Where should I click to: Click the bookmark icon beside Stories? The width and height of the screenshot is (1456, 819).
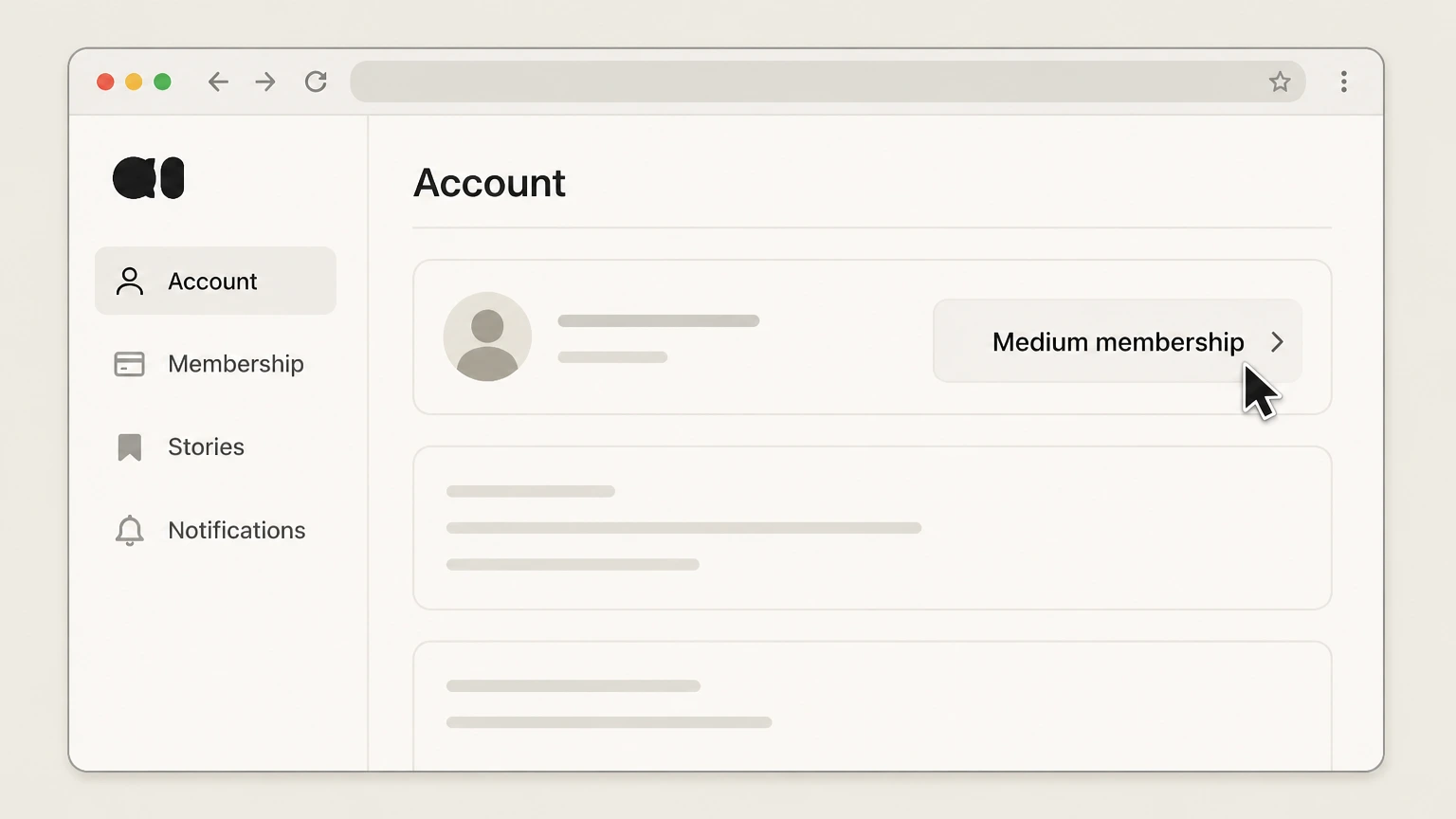(130, 447)
